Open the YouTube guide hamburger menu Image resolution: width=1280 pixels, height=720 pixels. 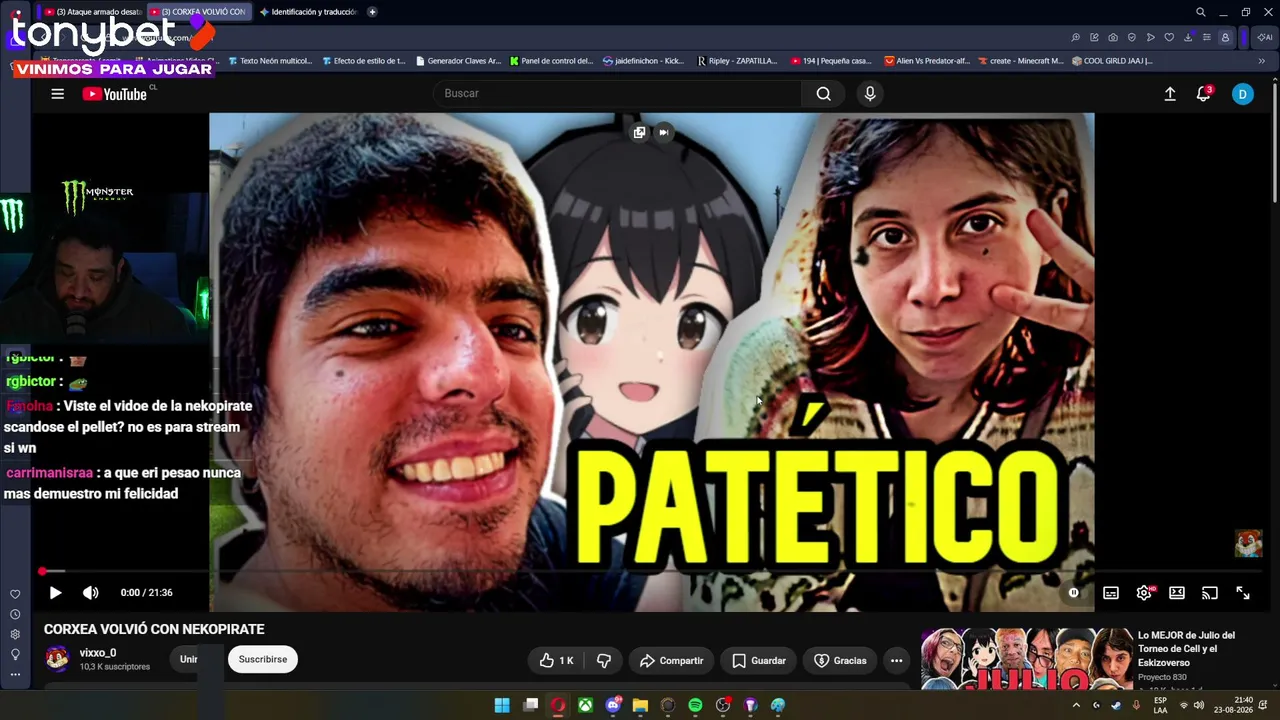[57, 94]
